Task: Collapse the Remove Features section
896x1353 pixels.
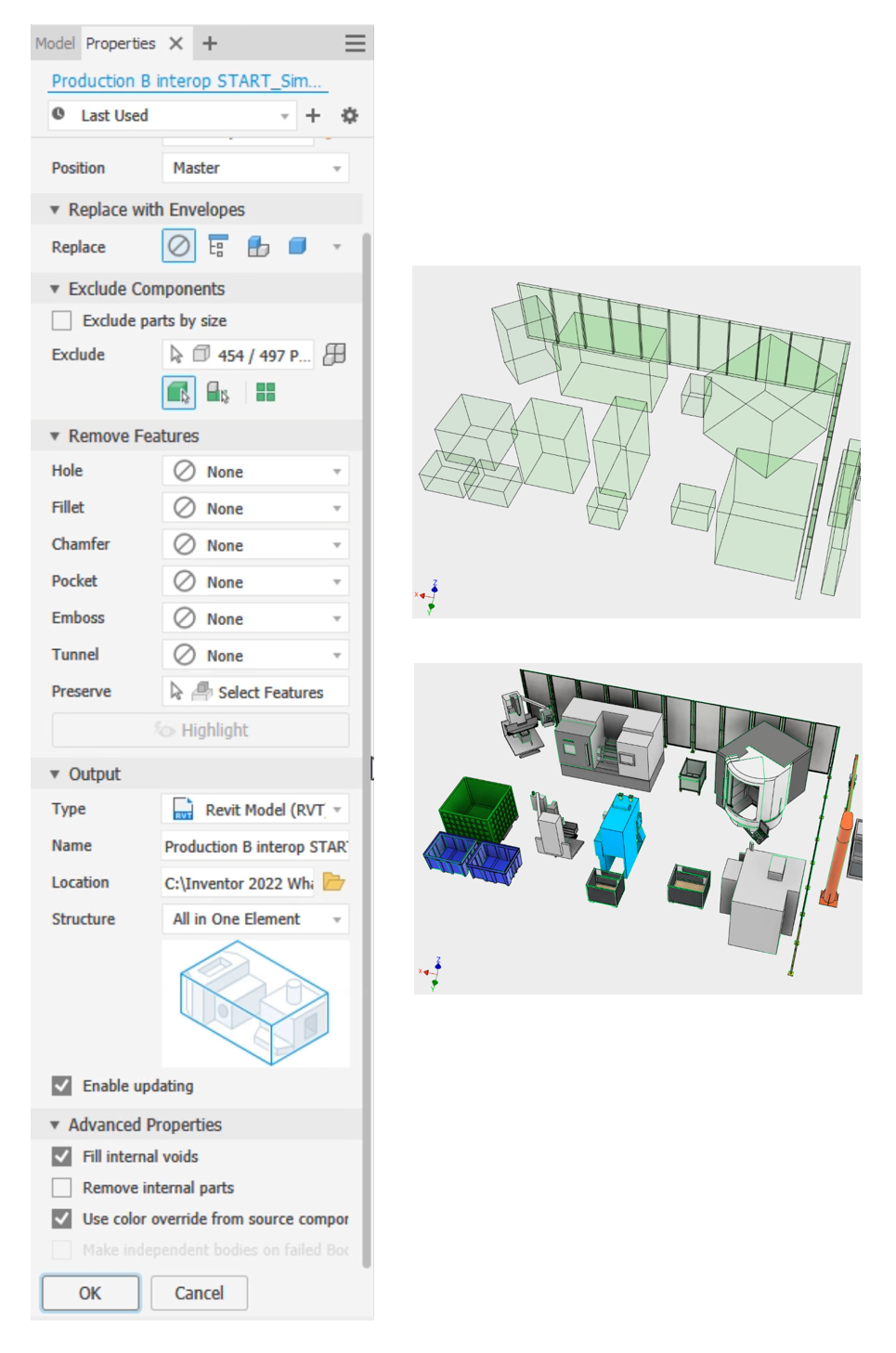Action: (x=55, y=436)
